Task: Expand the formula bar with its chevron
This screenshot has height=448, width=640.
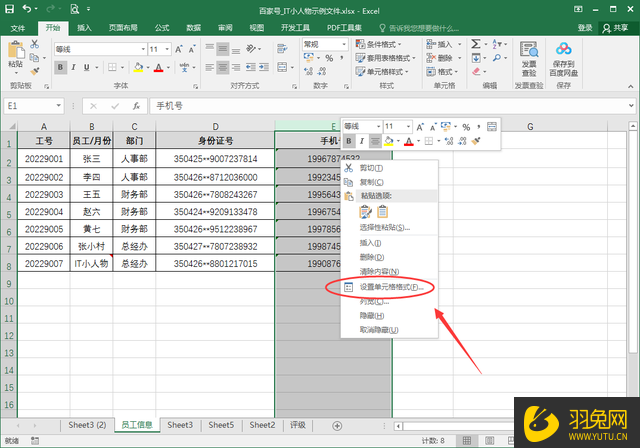Action: pos(631,106)
